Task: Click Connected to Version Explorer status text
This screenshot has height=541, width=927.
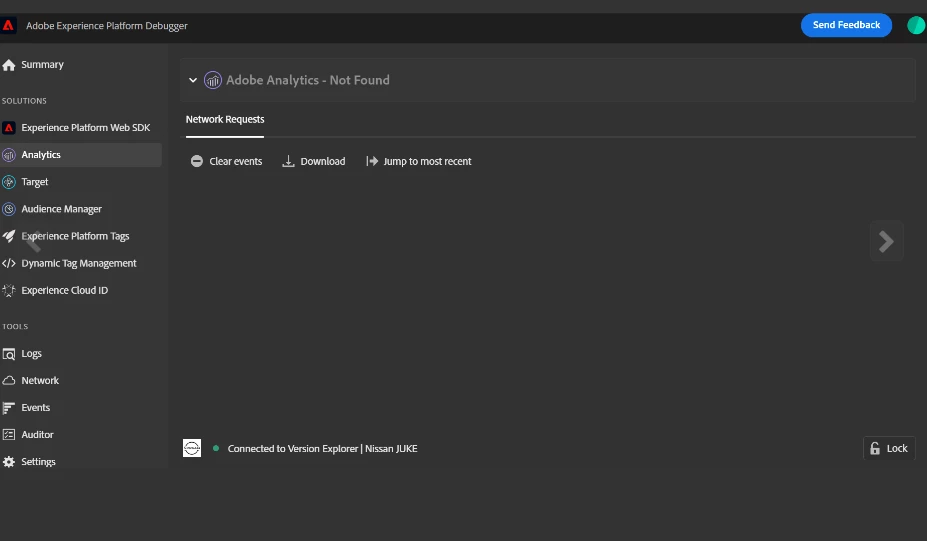Action: pyautogui.click(x=322, y=449)
